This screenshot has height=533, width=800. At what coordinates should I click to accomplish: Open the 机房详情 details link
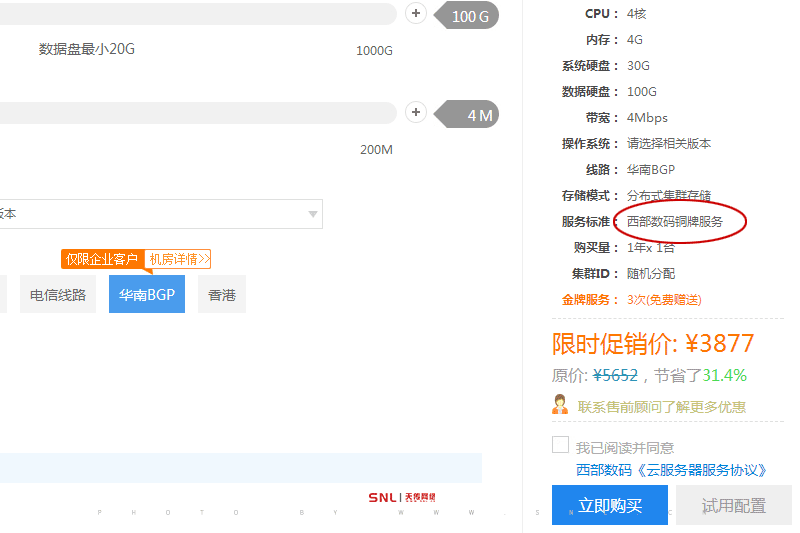tap(179, 259)
